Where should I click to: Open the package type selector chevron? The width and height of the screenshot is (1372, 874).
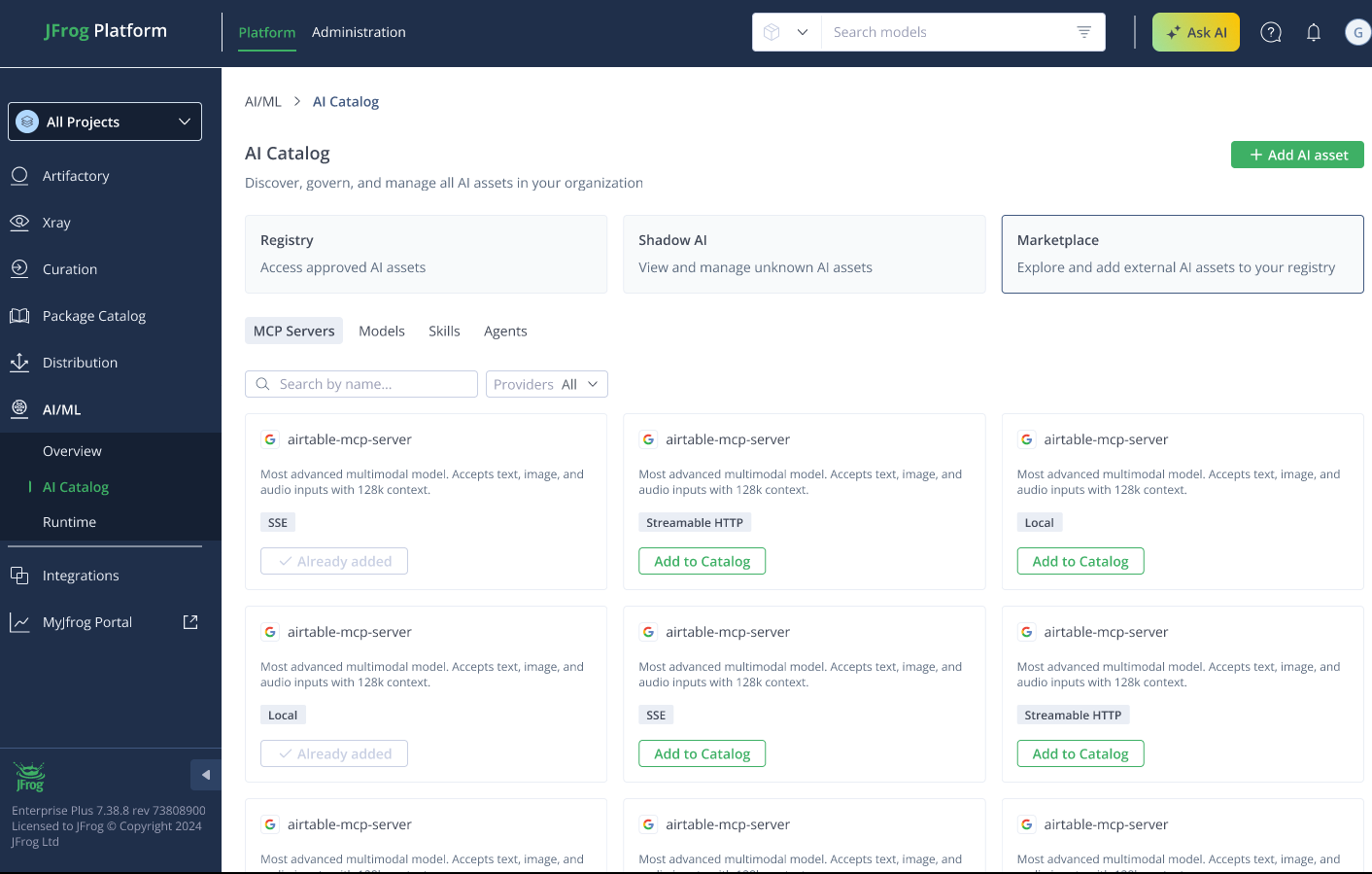click(x=803, y=32)
